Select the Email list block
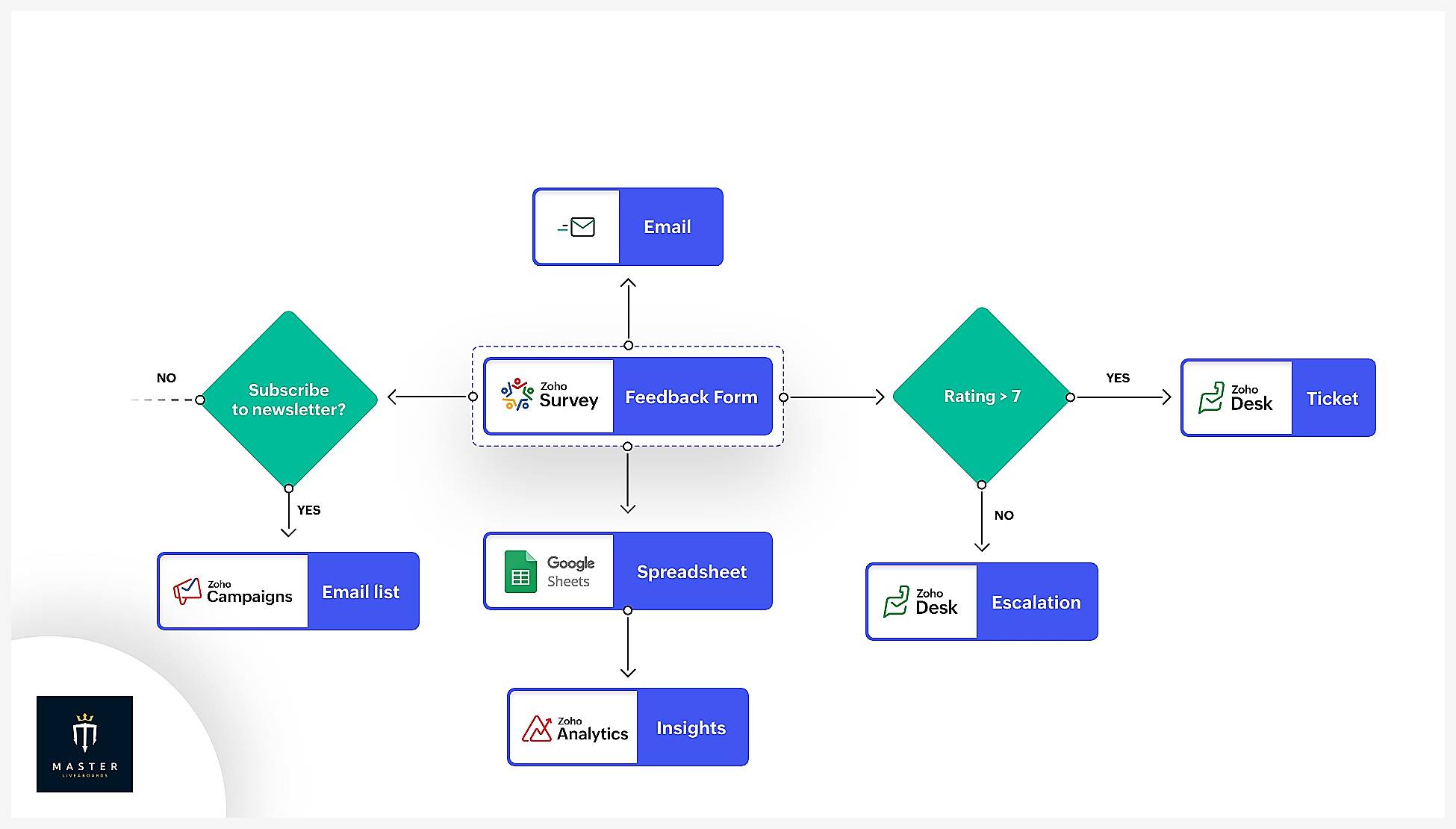1456x829 pixels. pyautogui.click(x=363, y=592)
